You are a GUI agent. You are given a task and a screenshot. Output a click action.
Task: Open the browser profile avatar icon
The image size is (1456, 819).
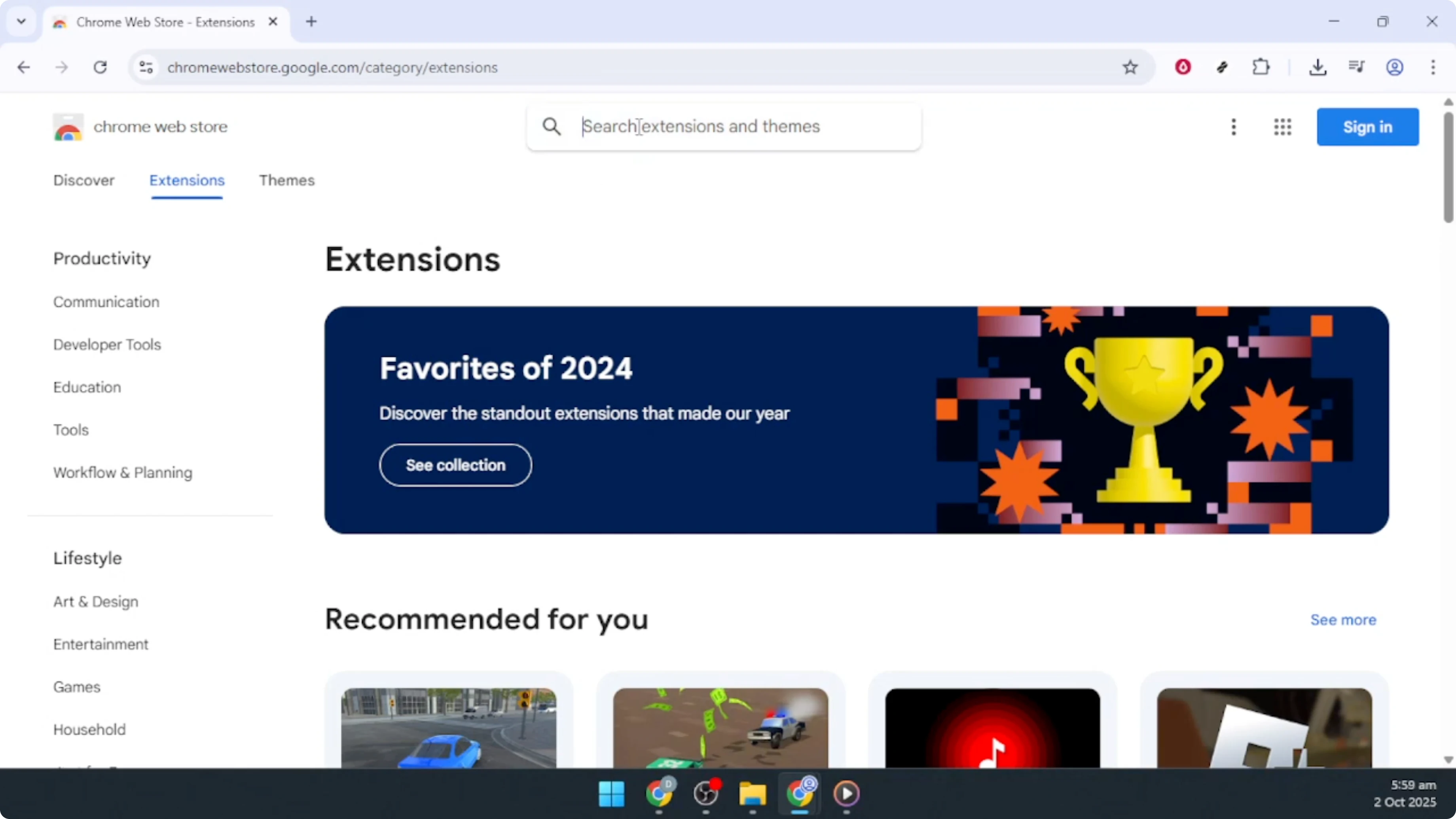pyautogui.click(x=1395, y=67)
